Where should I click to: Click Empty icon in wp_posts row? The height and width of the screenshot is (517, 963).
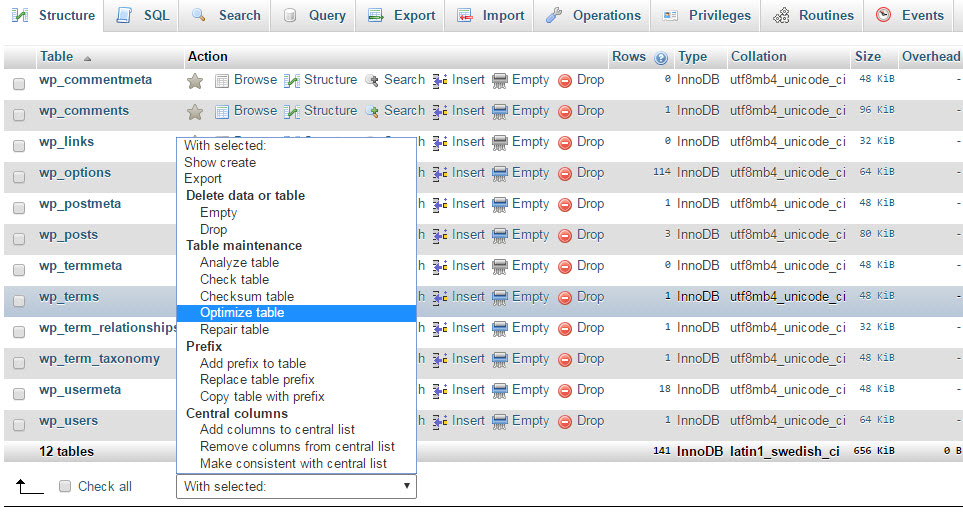[500, 235]
